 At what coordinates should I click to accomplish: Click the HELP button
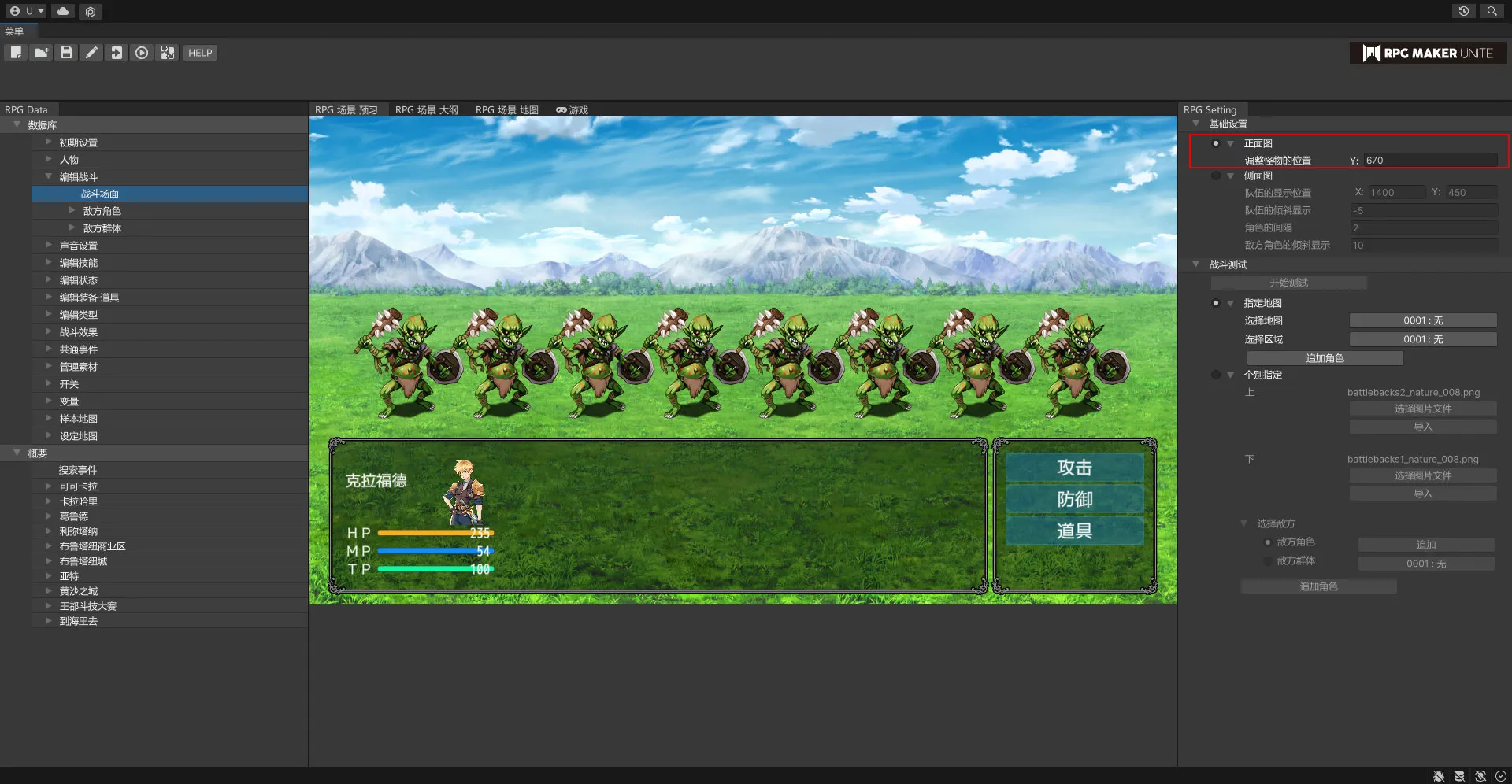click(200, 53)
